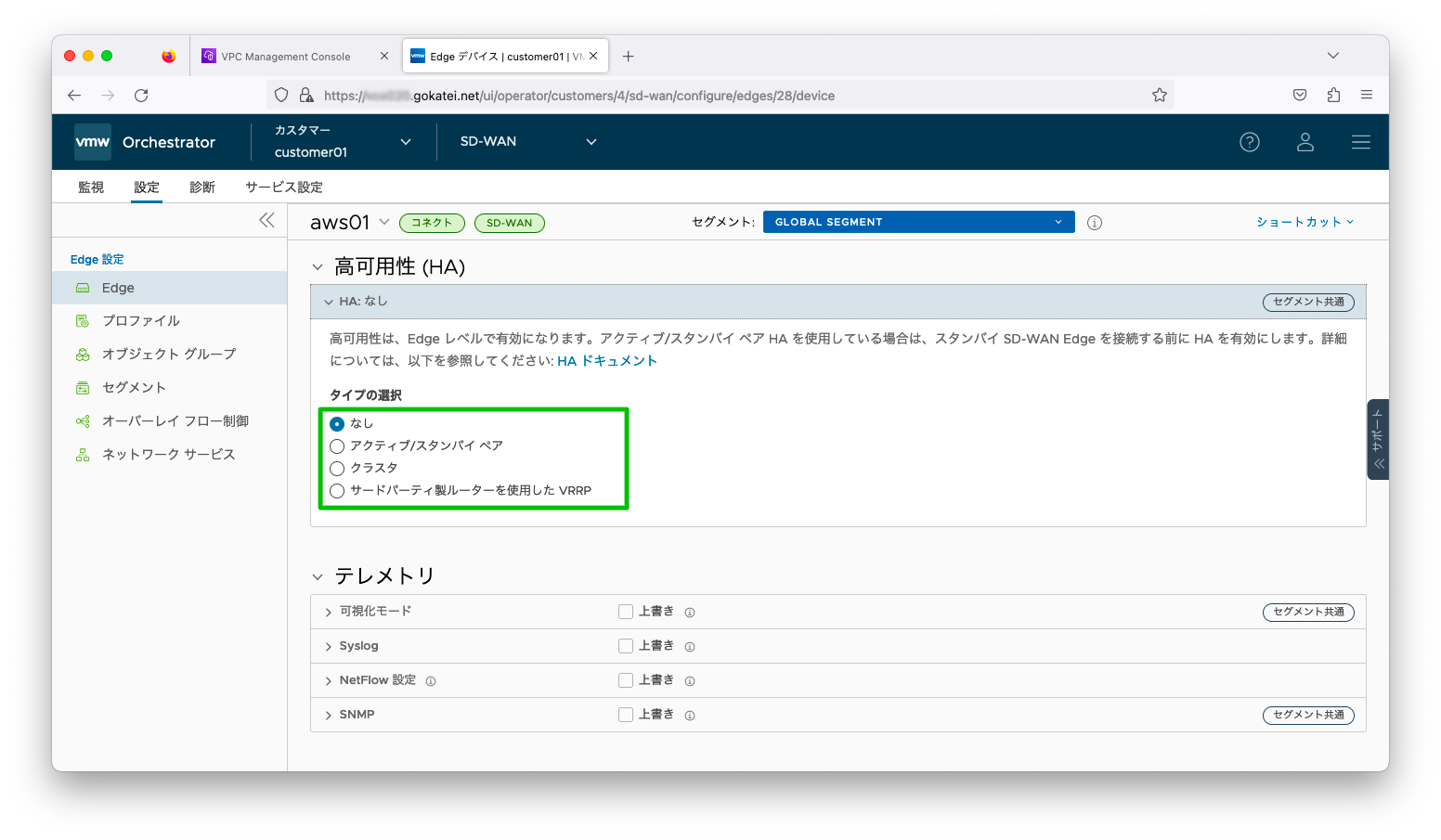Bookmark this page with star icon
The image size is (1441, 840).
1160,95
